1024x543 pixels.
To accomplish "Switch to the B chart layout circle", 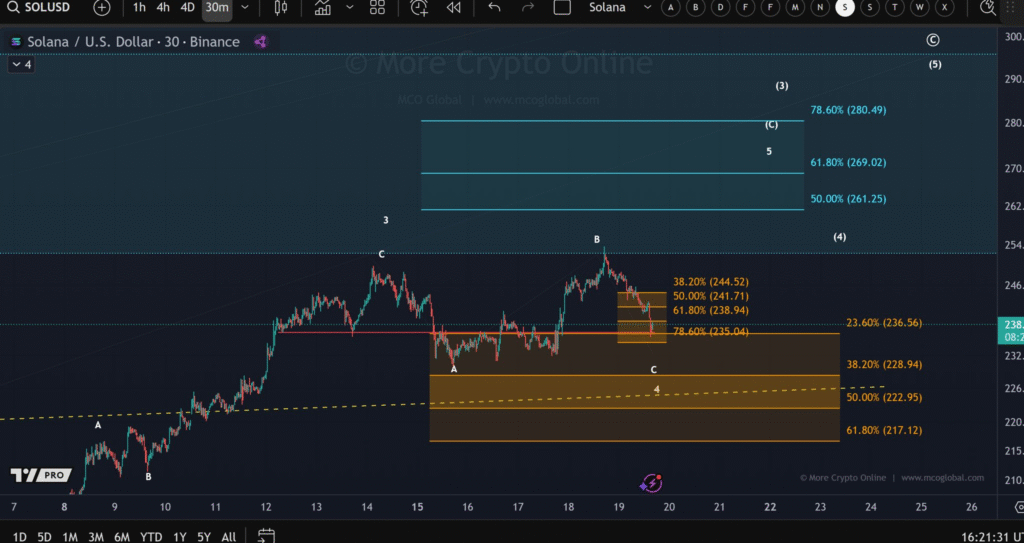I will pyautogui.click(x=696, y=7).
